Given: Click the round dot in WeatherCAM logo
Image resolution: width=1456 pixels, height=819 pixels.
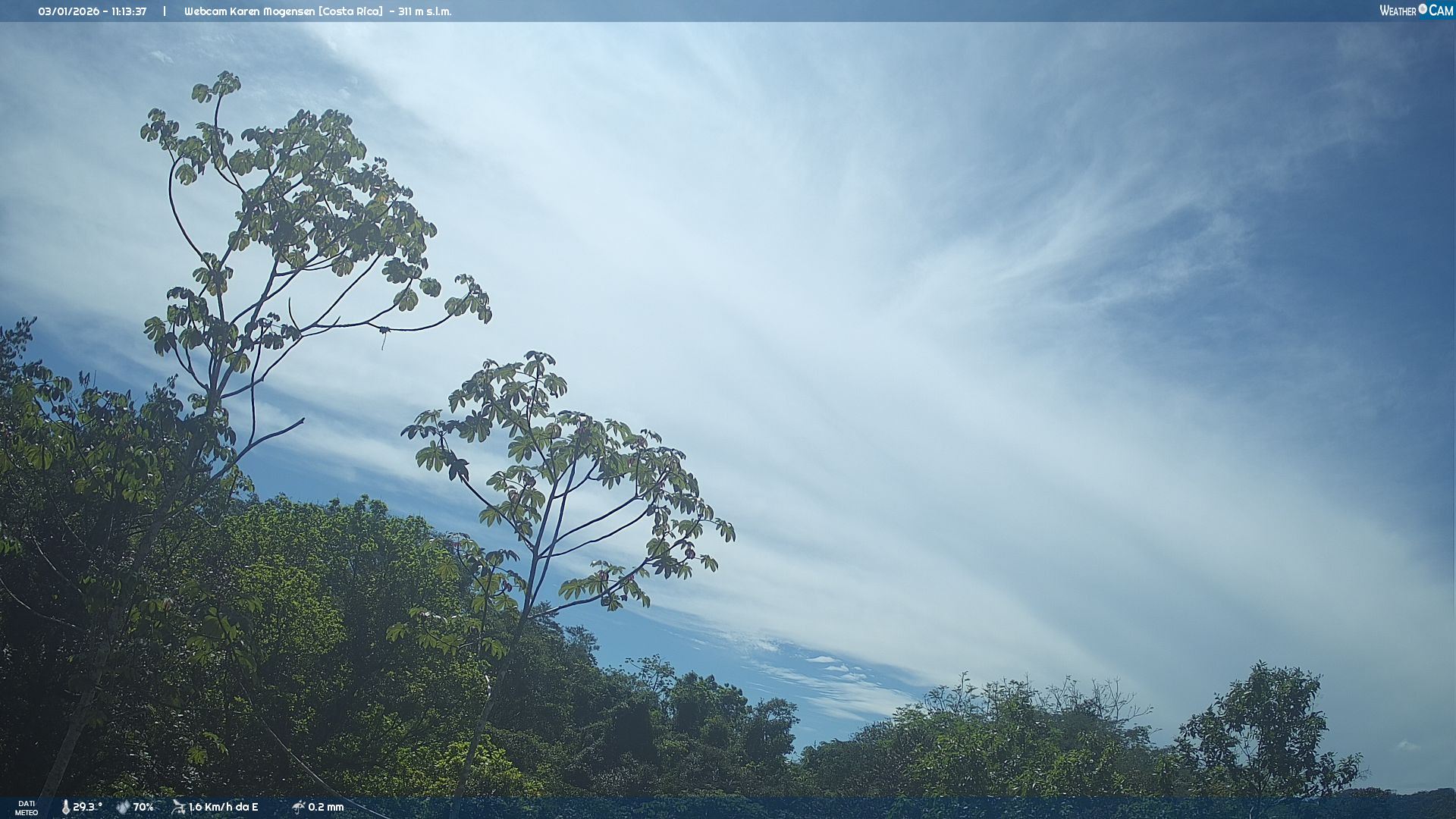Looking at the screenshot, I should [1423, 9].
